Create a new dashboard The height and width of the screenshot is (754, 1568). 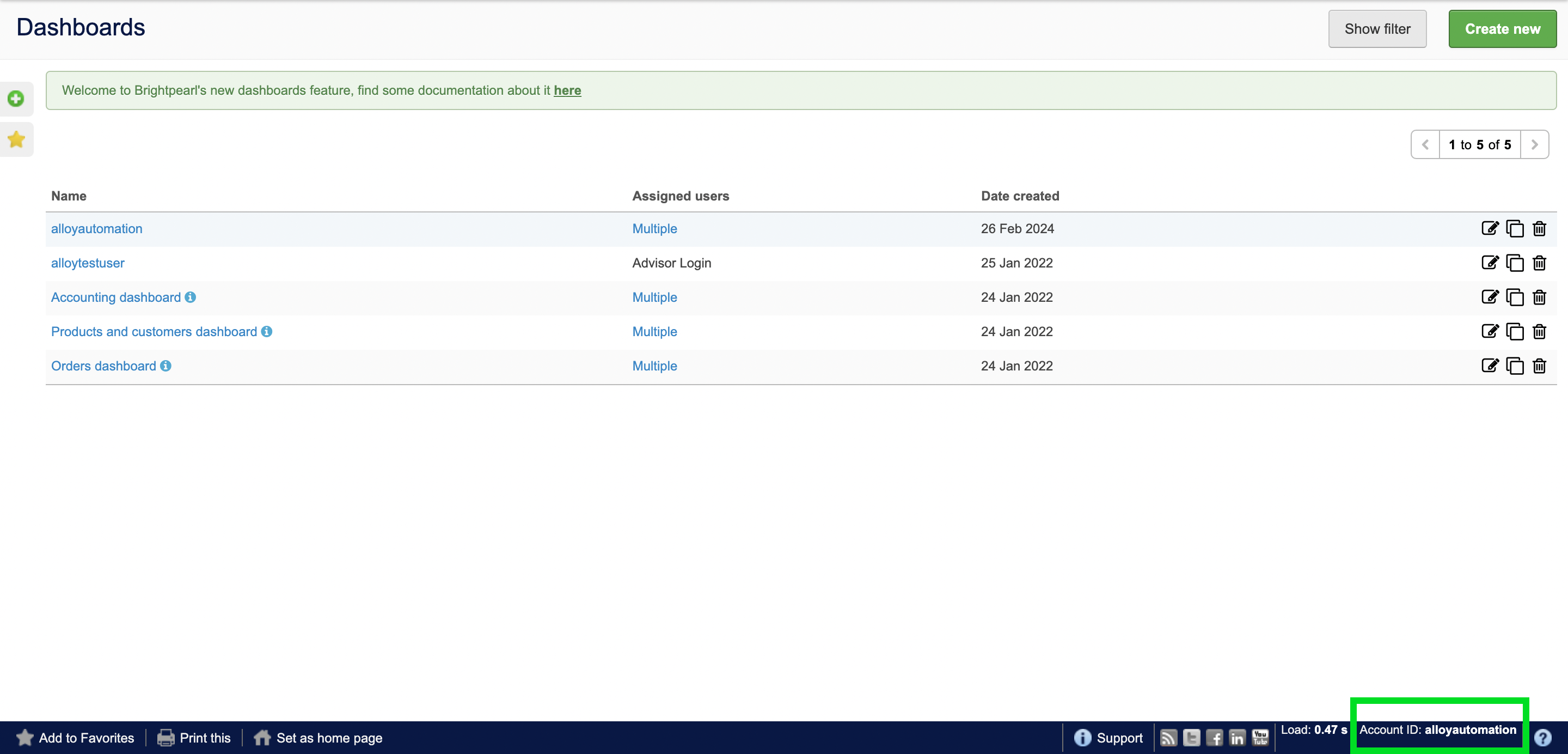click(x=1502, y=29)
